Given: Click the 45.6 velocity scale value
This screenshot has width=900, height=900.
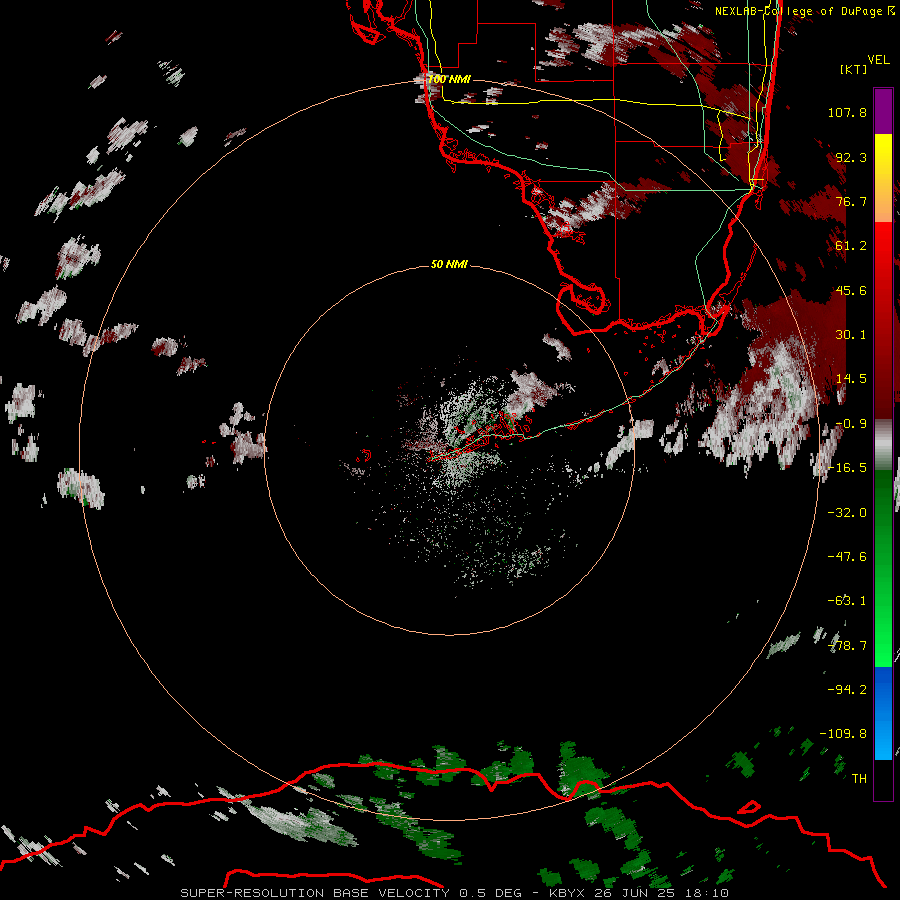Looking at the screenshot, I should [x=851, y=290].
